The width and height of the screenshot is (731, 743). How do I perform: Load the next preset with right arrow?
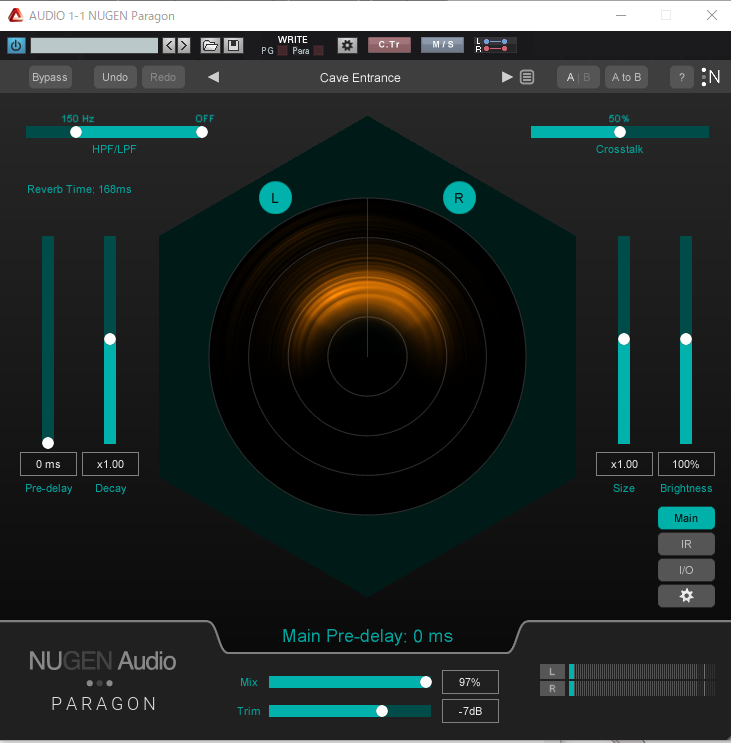(x=507, y=77)
